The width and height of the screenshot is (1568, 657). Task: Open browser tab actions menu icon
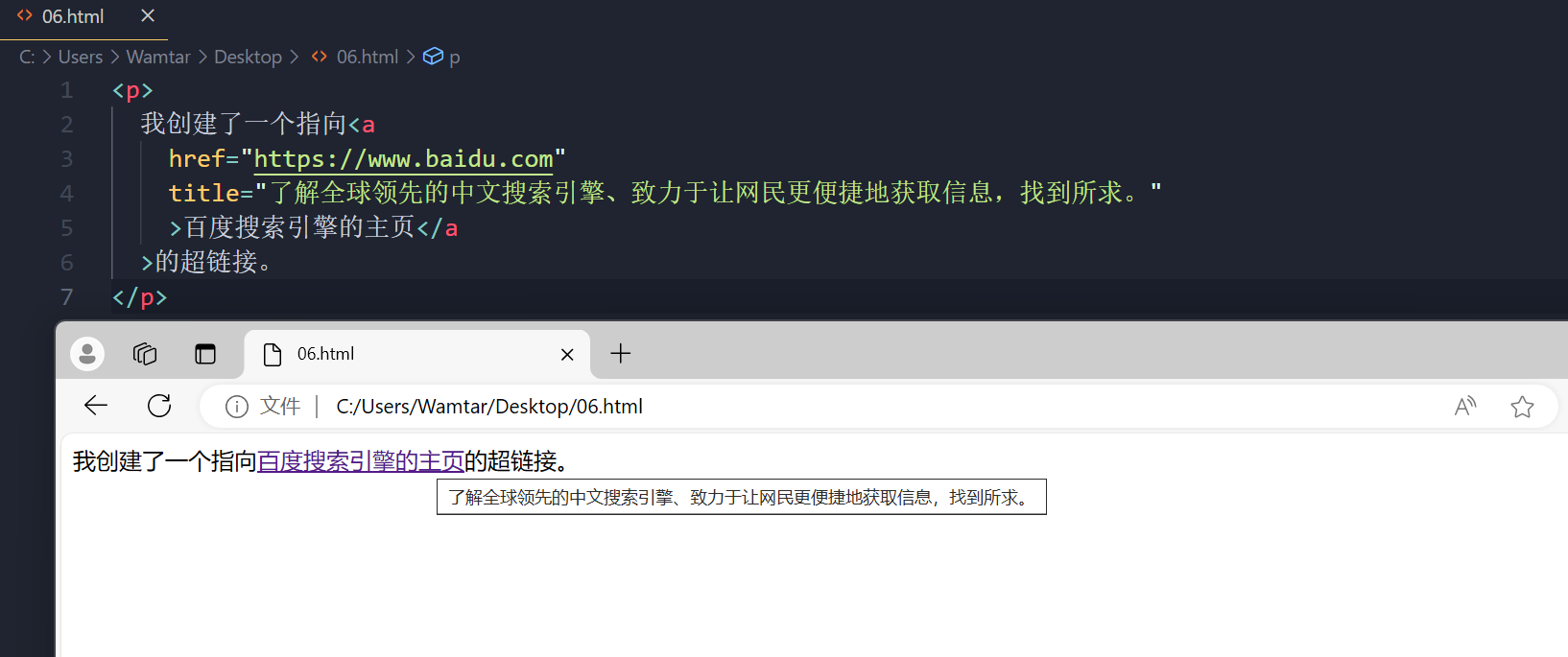pos(205,354)
